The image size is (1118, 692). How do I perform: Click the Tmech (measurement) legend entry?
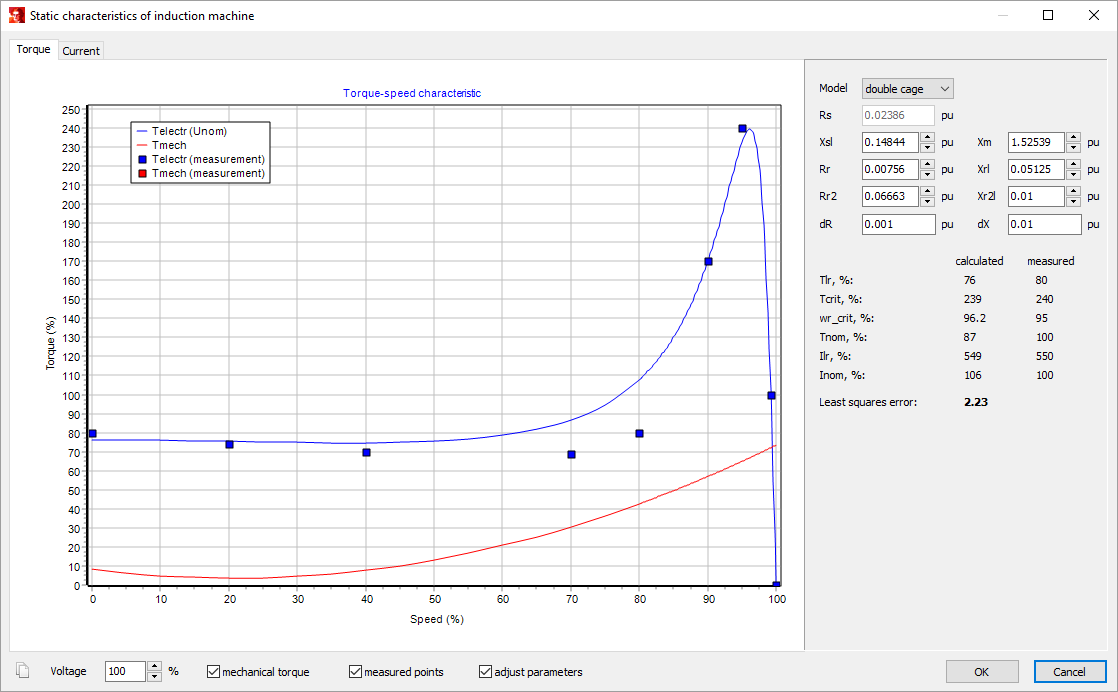click(201, 173)
